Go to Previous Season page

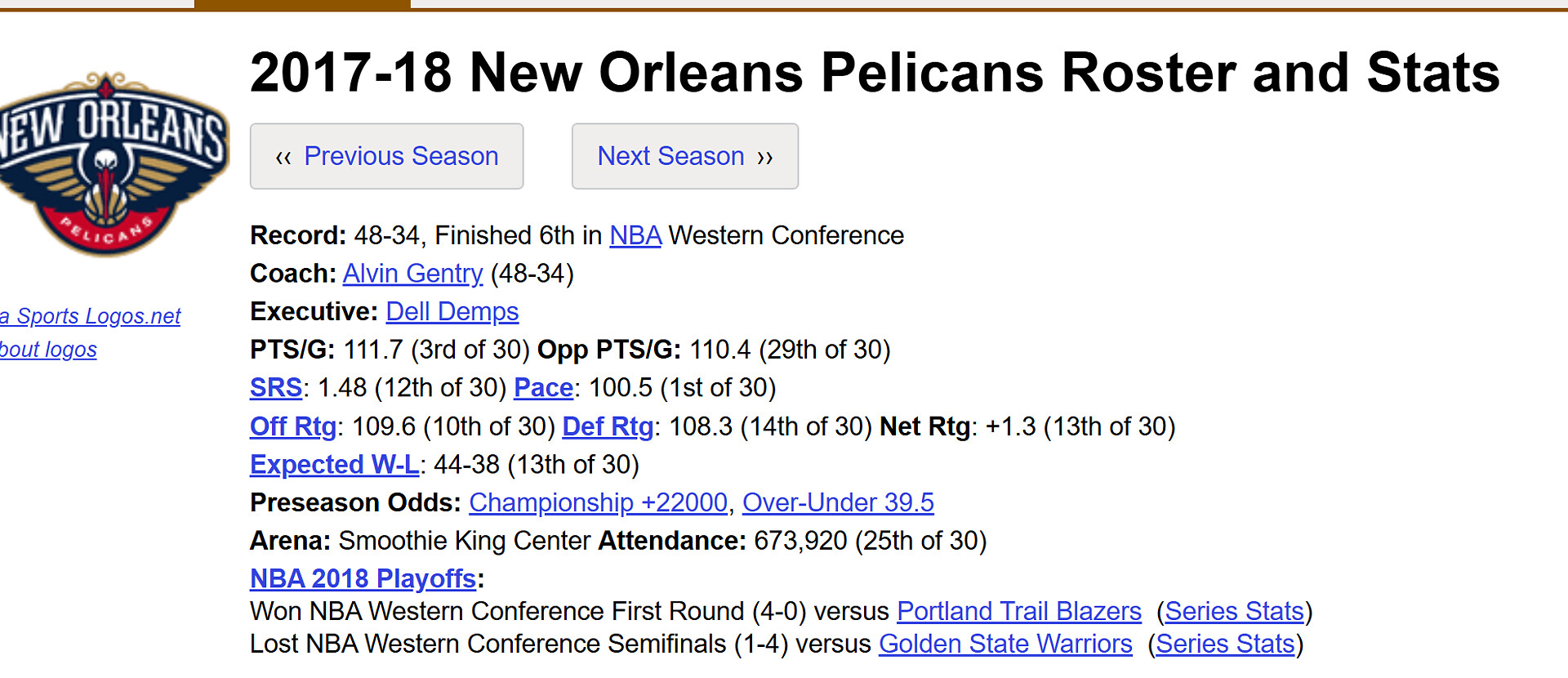(386, 156)
